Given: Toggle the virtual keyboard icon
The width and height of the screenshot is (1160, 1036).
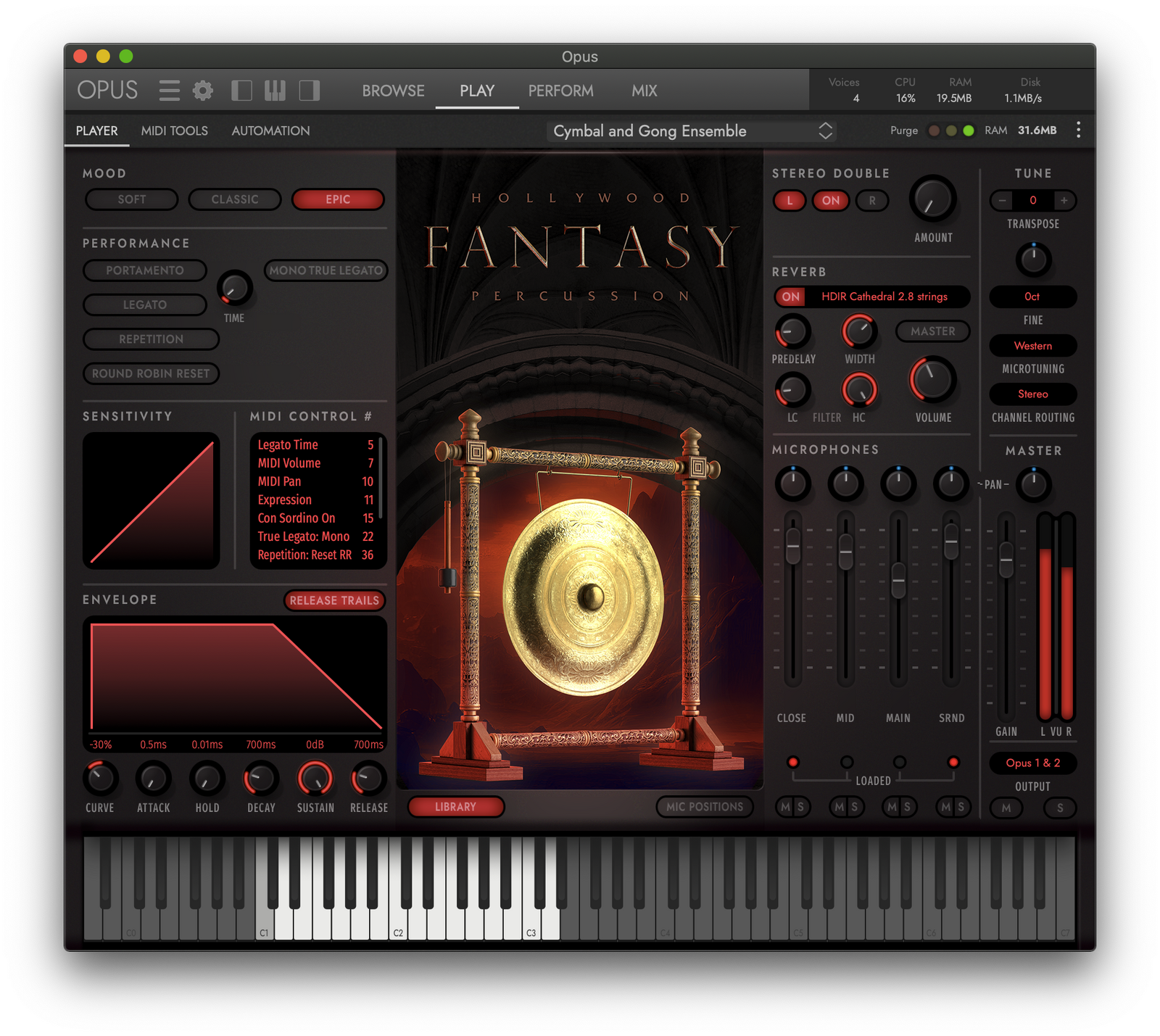Looking at the screenshot, I should point(275,91).
